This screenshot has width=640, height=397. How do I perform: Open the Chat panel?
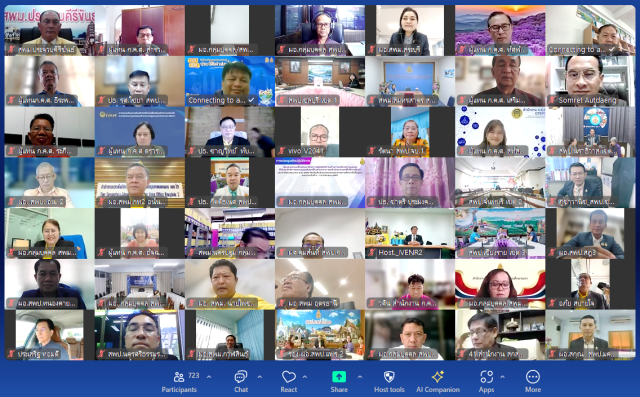241,382
